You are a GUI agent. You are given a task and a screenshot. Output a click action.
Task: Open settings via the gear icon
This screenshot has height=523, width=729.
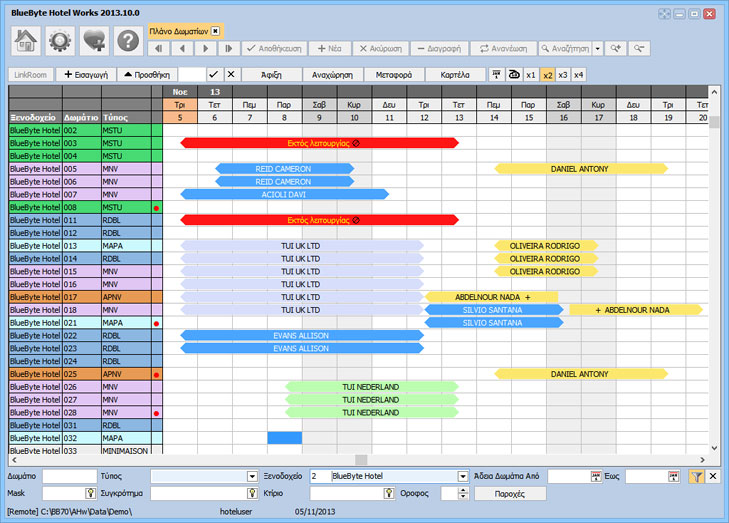click(61, 40)
